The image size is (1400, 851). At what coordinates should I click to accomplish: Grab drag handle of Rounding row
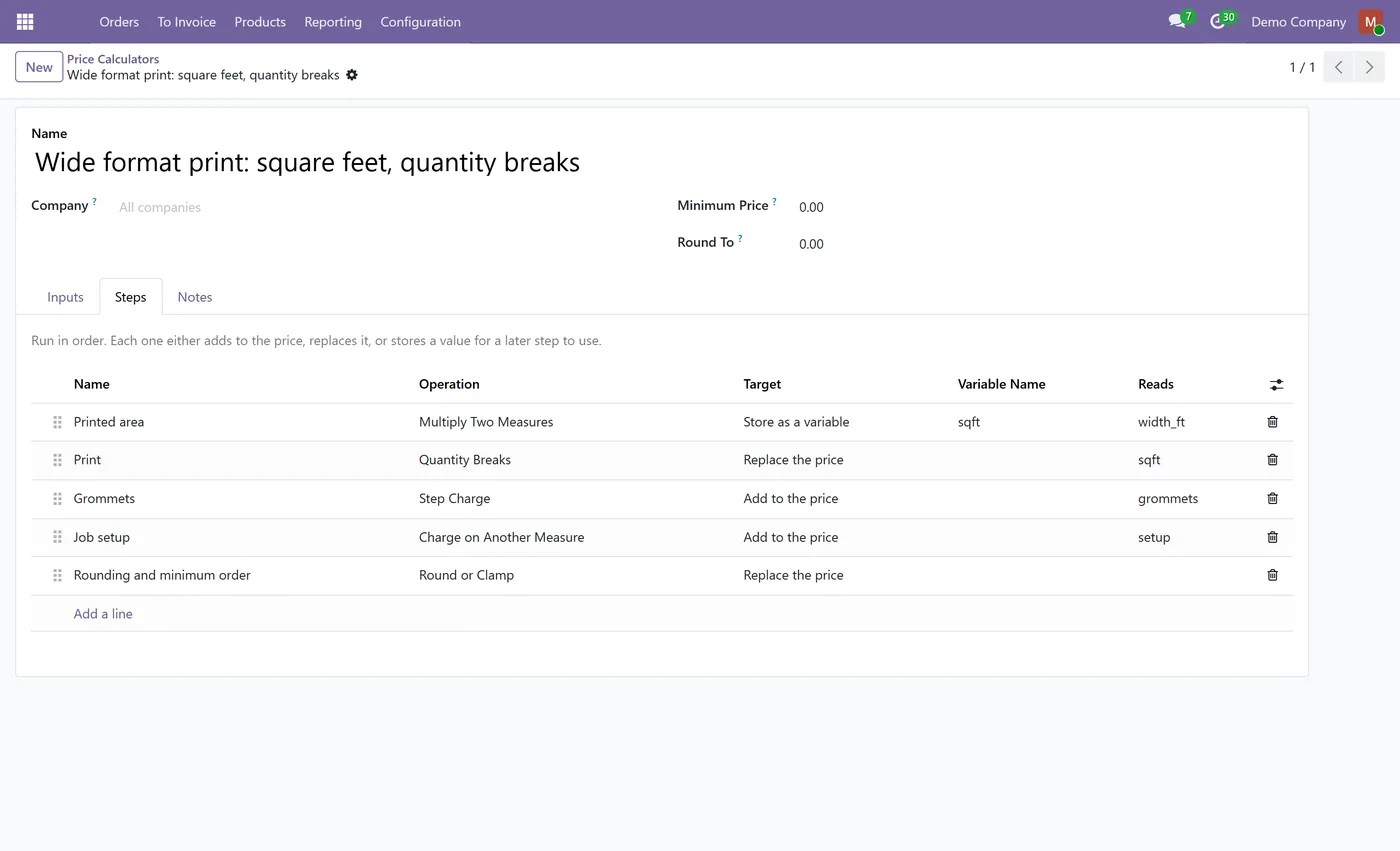[x=57, y=575]
